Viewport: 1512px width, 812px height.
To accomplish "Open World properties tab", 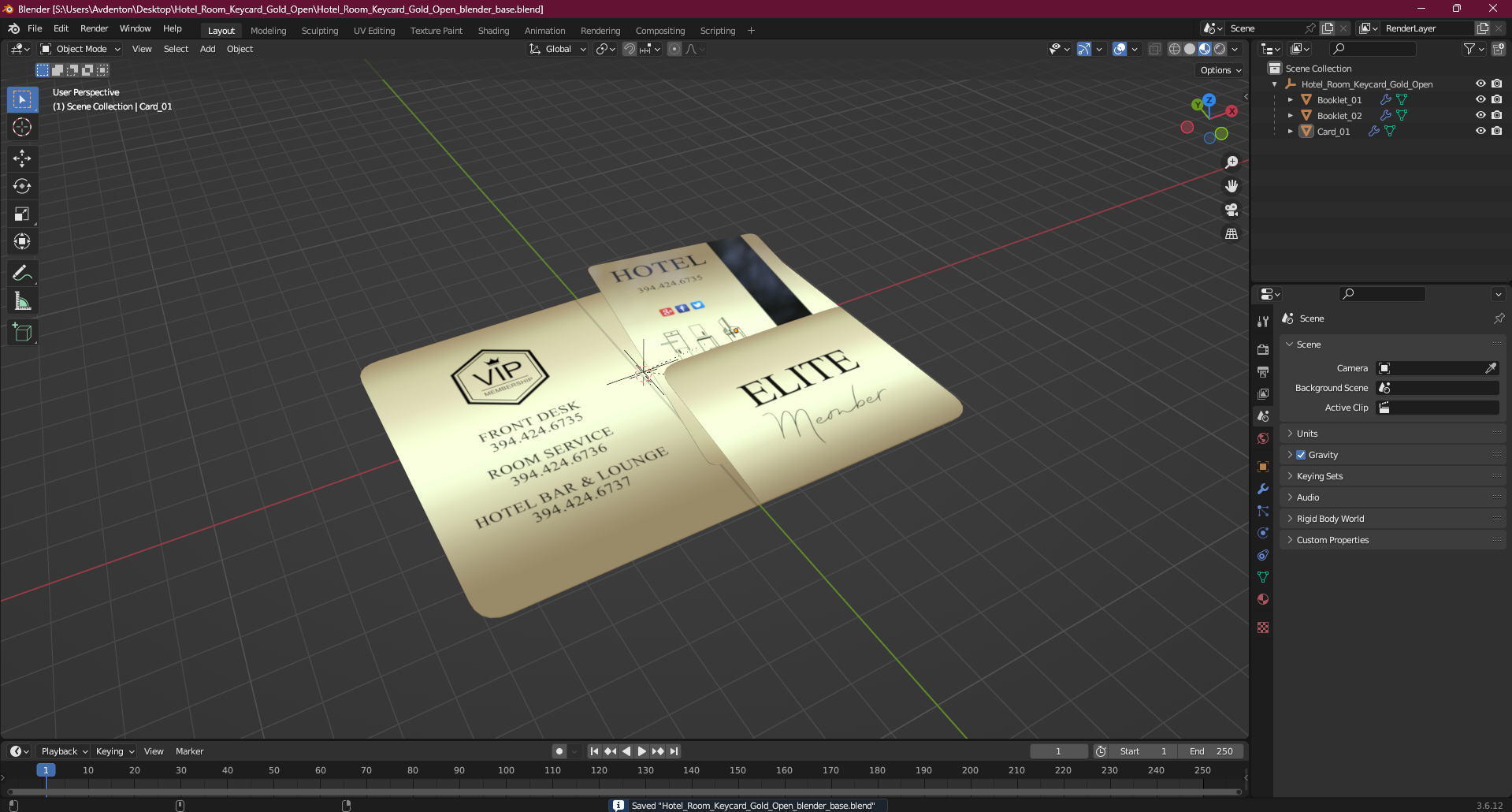I will [1263, 438].
